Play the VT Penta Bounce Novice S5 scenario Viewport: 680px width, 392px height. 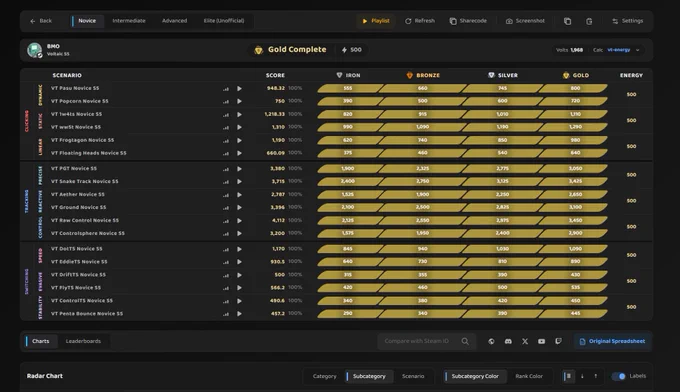click(x=239, y=314)
